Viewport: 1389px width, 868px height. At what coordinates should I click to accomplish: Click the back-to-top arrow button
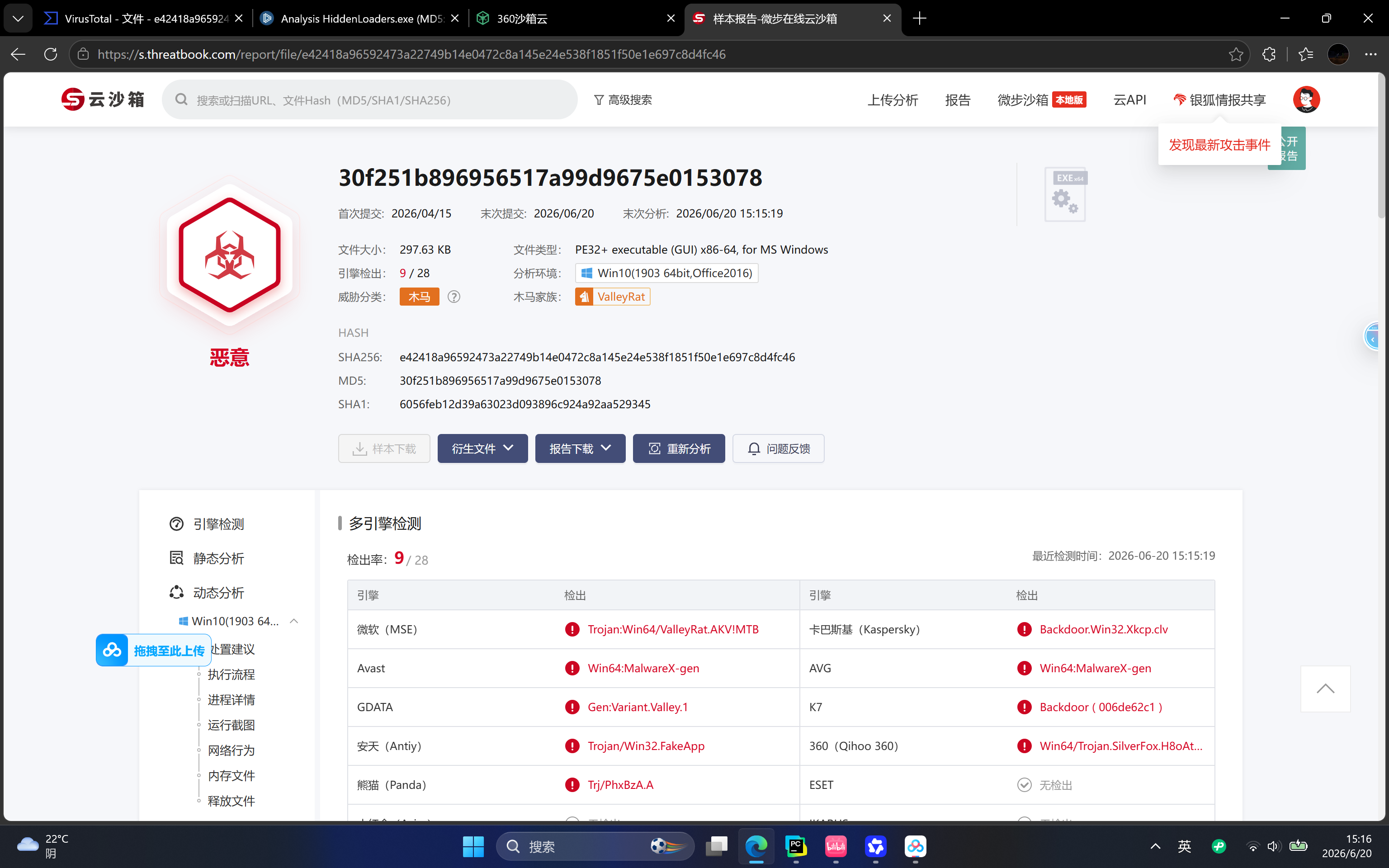point(1325,689)
